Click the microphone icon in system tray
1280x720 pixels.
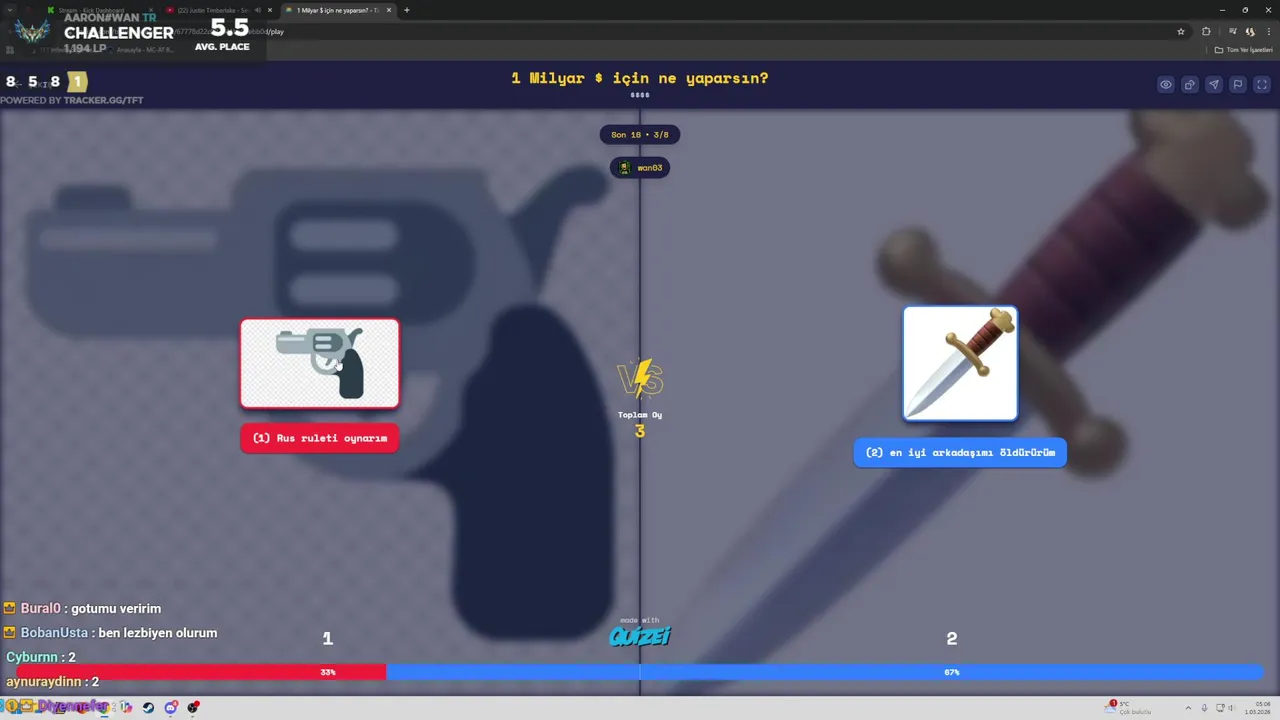[x=1204, y=708]
